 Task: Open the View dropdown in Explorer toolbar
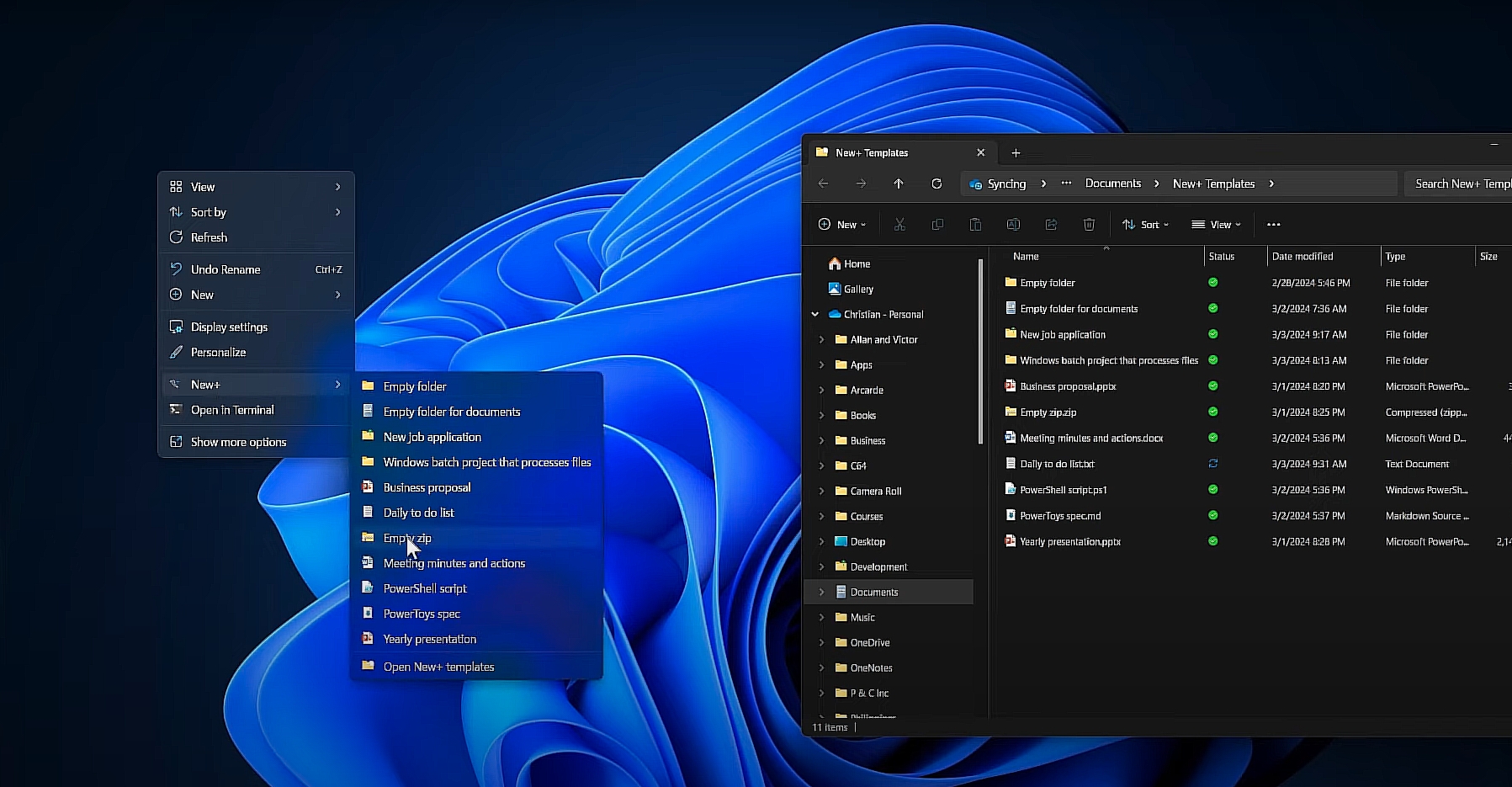click(1216, 225)
